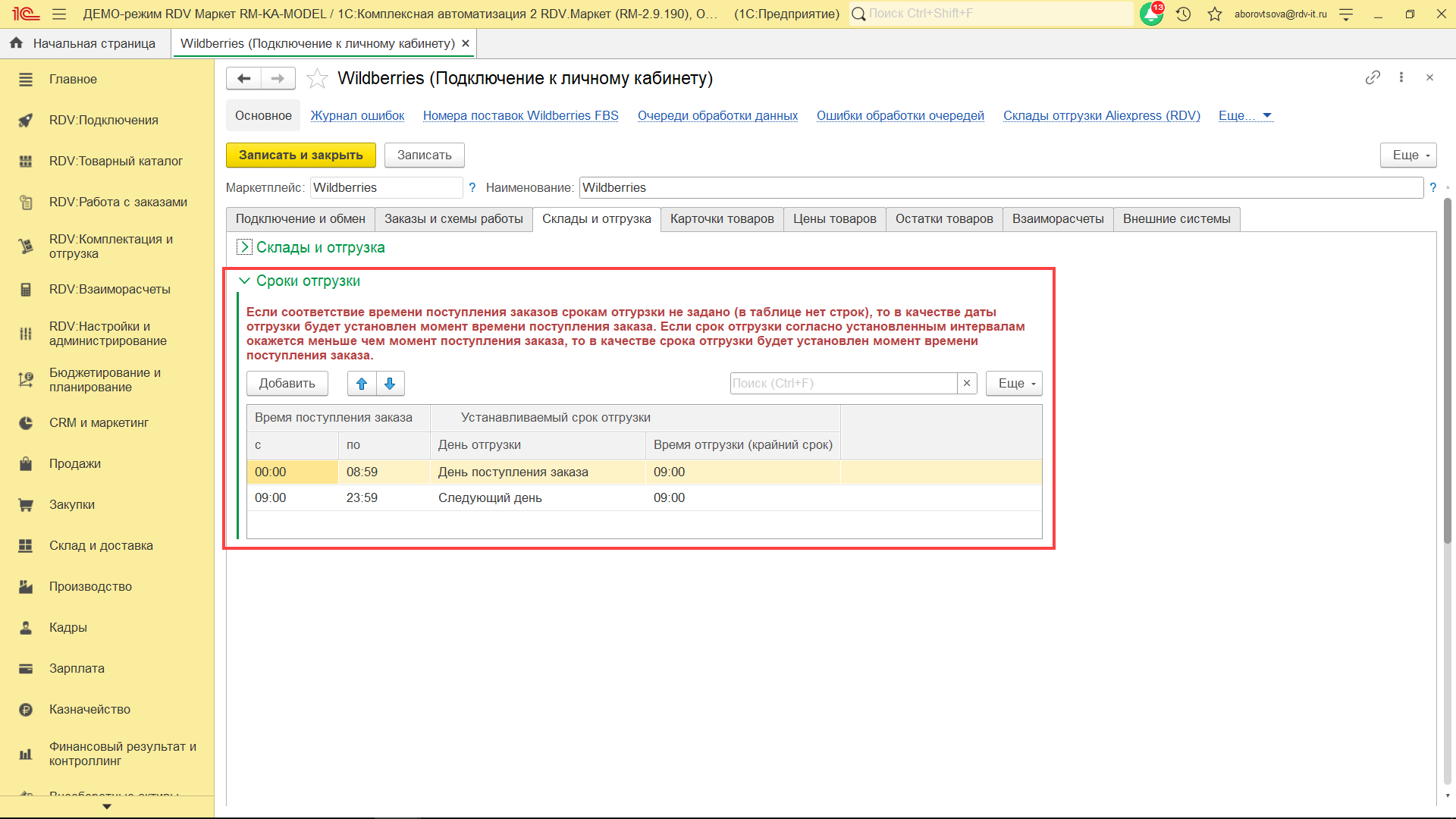Open the Еще dropdown near table search

pos(1014,384)
